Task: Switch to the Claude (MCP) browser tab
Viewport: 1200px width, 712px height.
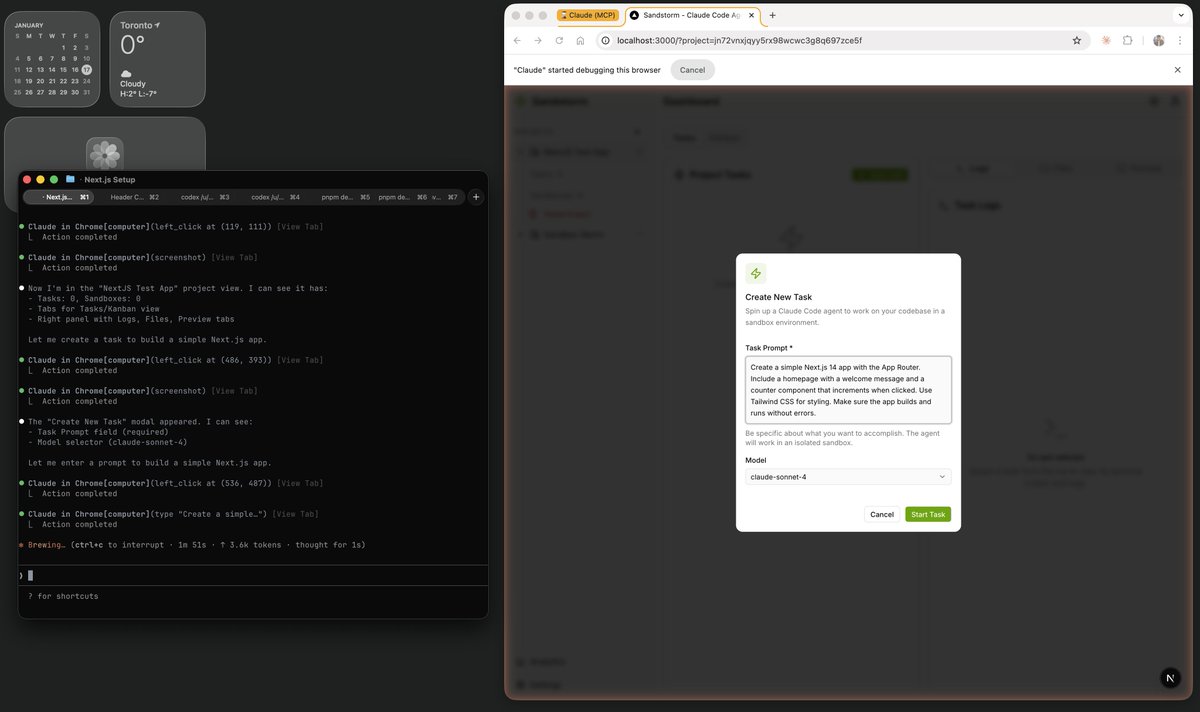Action: pos(588,15)
